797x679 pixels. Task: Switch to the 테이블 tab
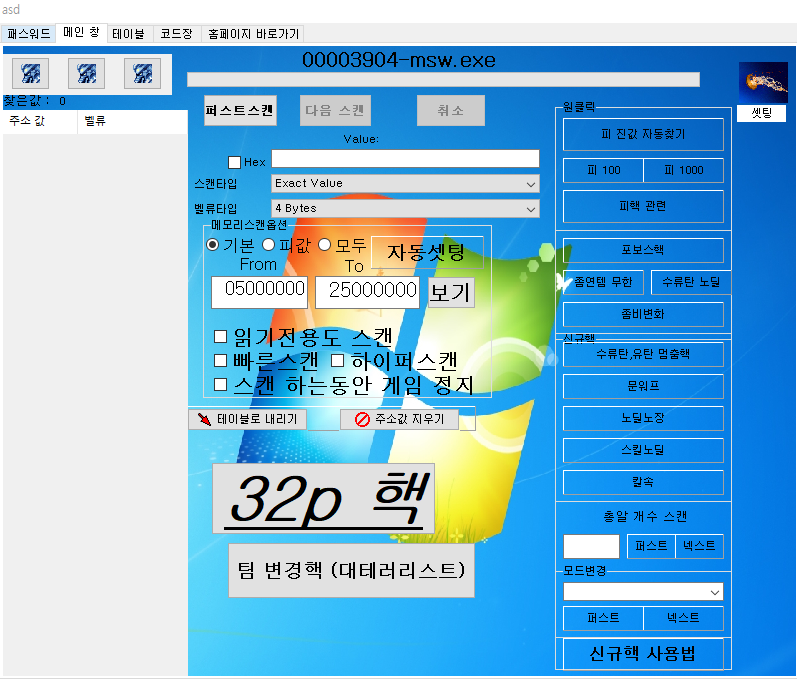(128, 33)
